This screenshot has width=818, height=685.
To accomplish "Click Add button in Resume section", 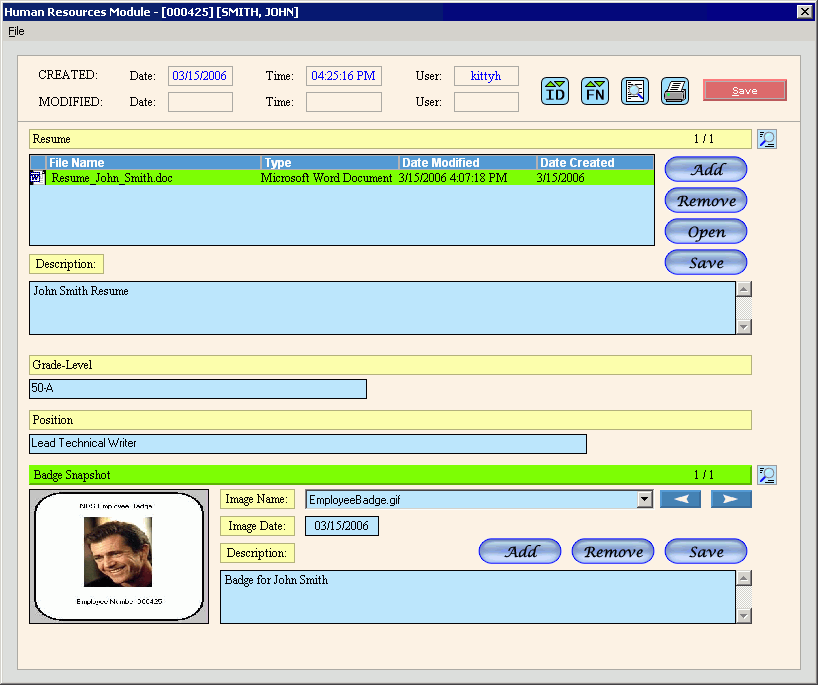I will [706, 169].
